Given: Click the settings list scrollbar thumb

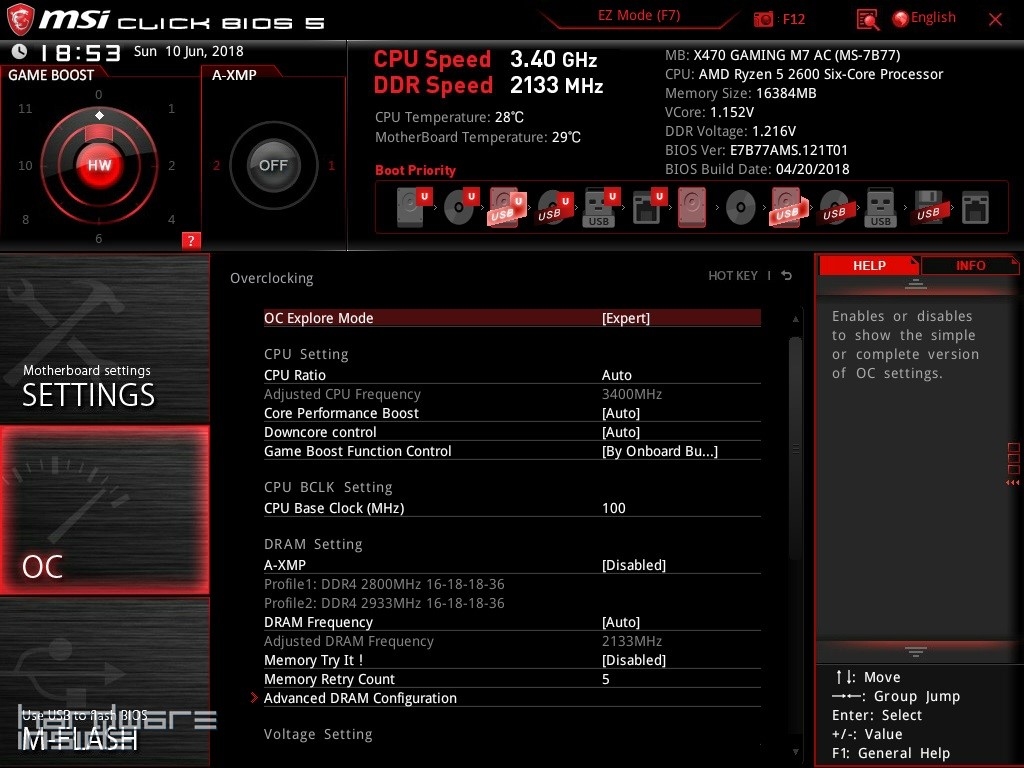Looking at the screenshot, I should tap(795, 447).
